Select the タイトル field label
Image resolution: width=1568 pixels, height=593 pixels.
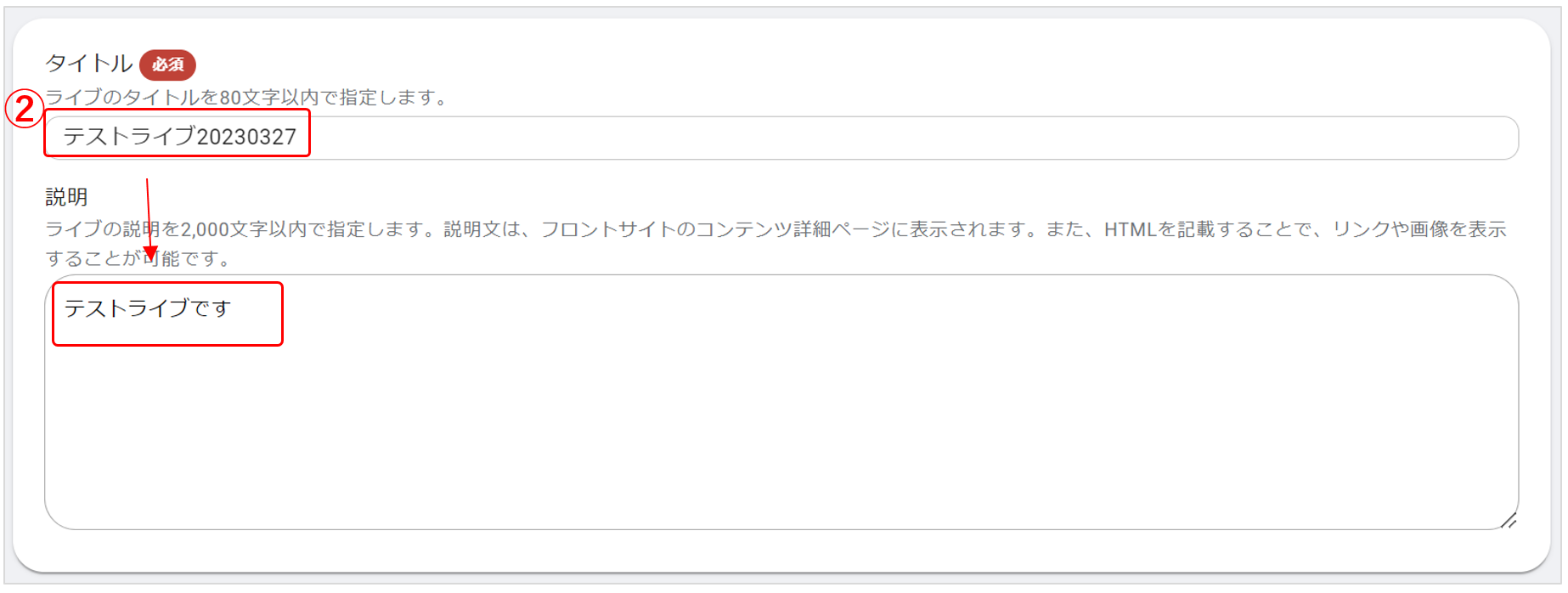(x=87, y=63)
